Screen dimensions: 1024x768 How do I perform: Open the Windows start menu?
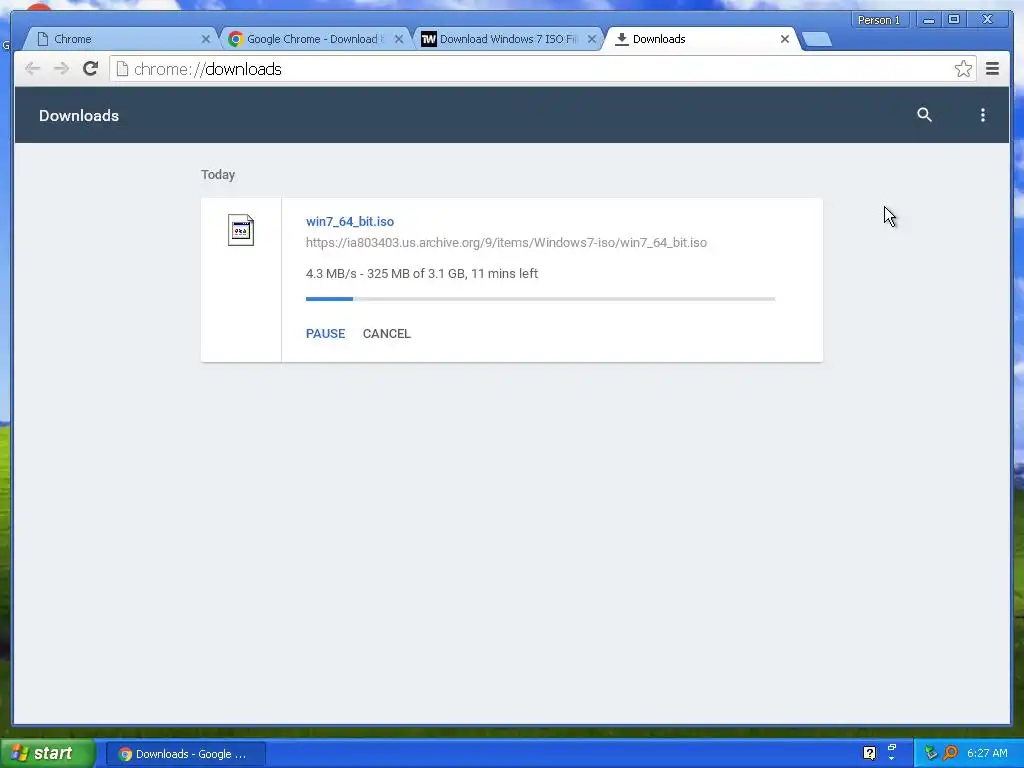point(47,753)
